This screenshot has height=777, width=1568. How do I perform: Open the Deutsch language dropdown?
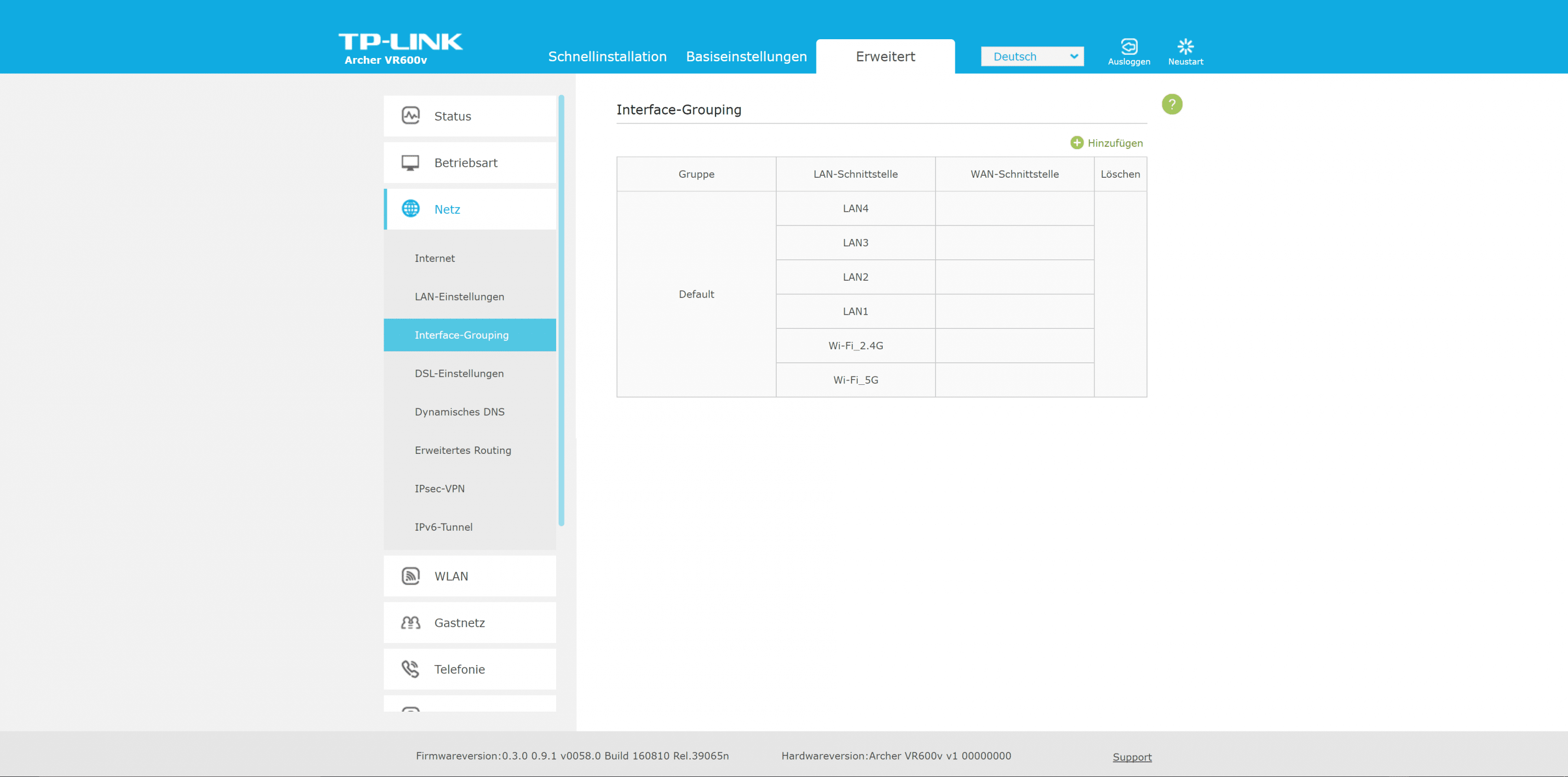[x=1032, y=56]
